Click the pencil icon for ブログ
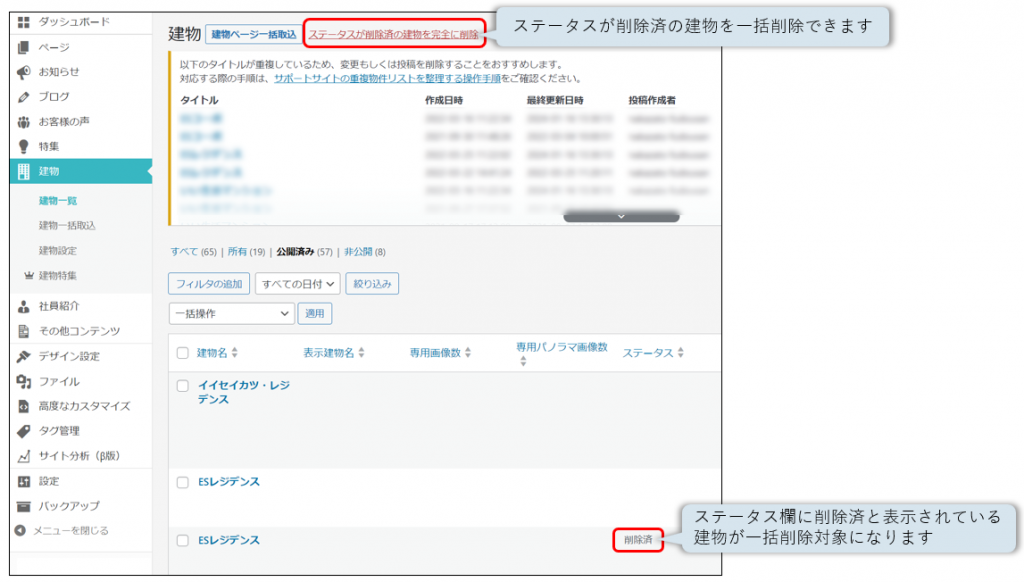1024x582 pixels. point(24,97)
